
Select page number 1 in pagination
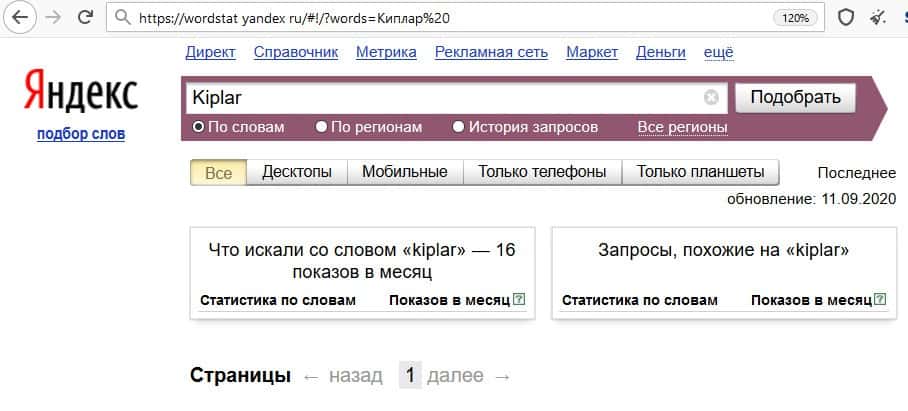coord(410,376)
